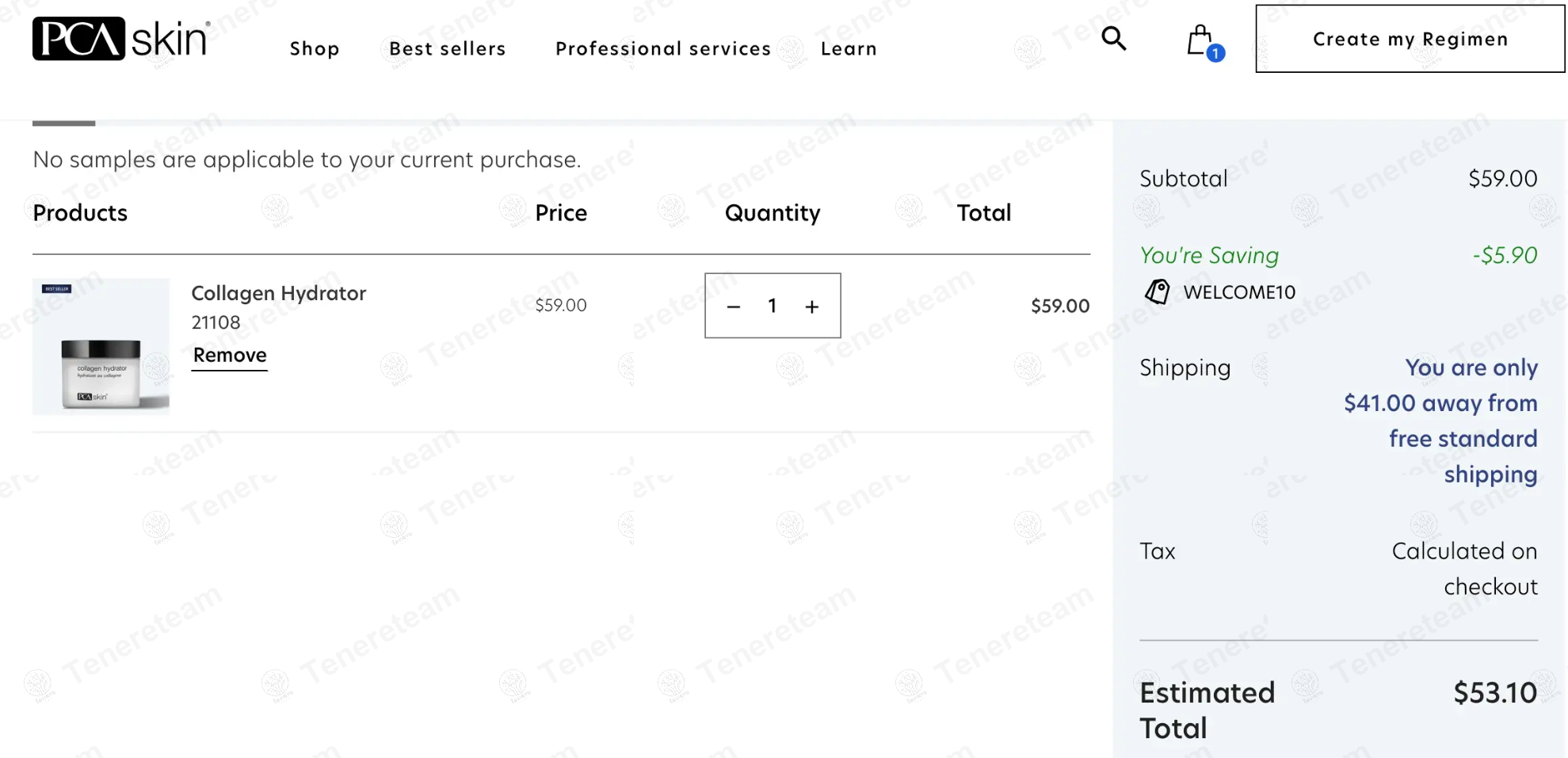Remove the Collagen Hydrator from cart
The height and width of the screenshot is (758, 1568).
coord(230,356)
